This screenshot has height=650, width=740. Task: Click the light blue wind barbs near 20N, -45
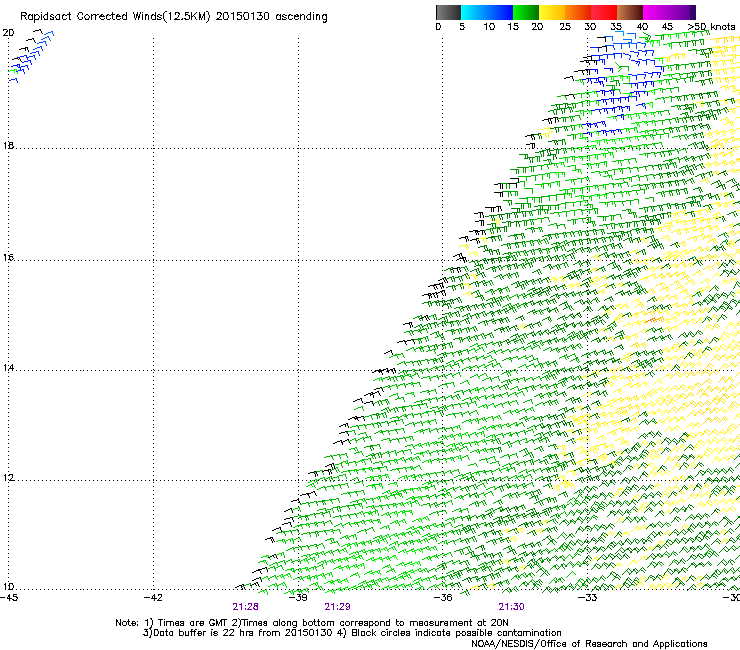[32, 57]
